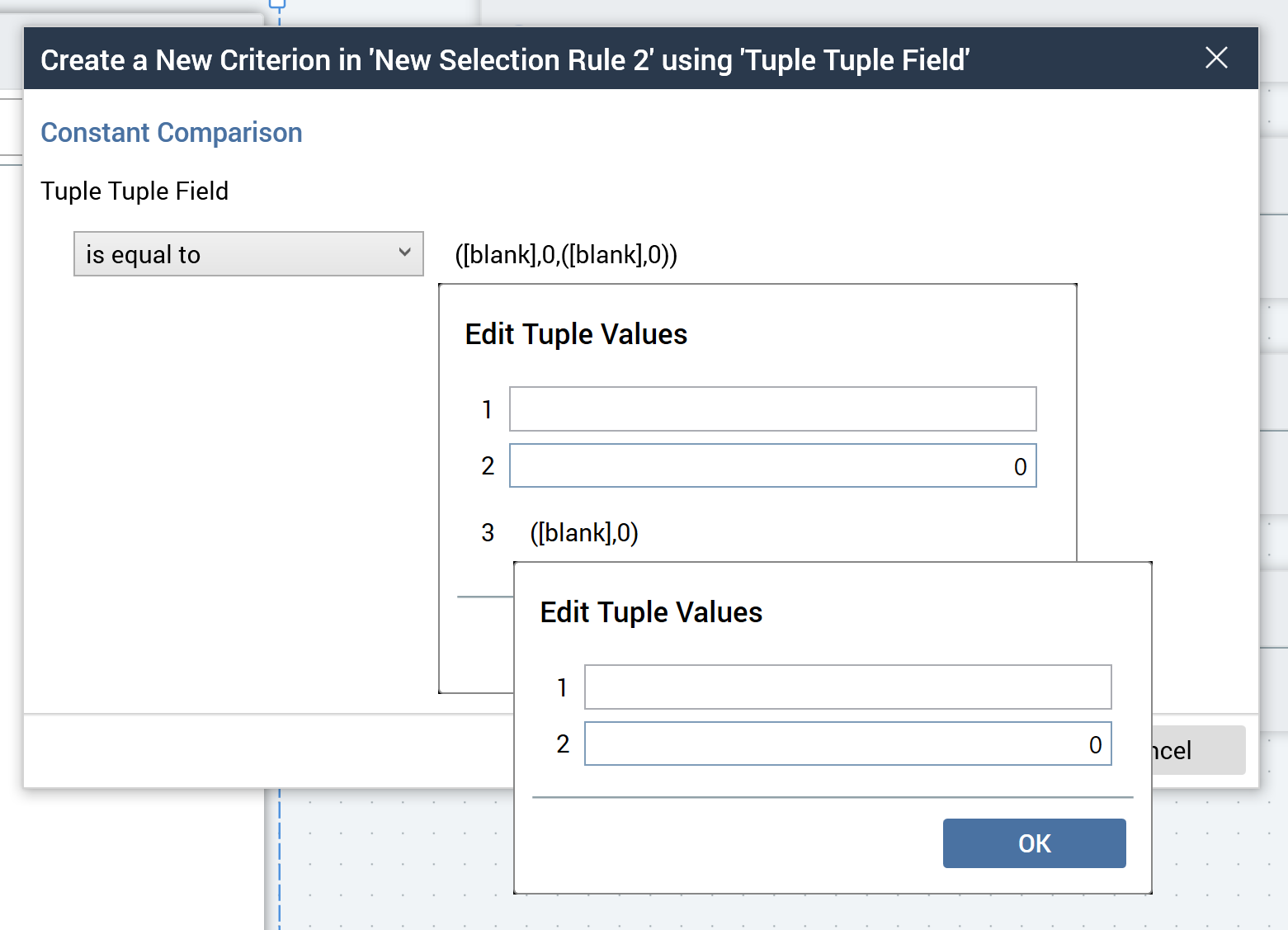Click row number 2 label beside the popup's zero field
This screenshot has width=1288, height=930.
[563, 744]
